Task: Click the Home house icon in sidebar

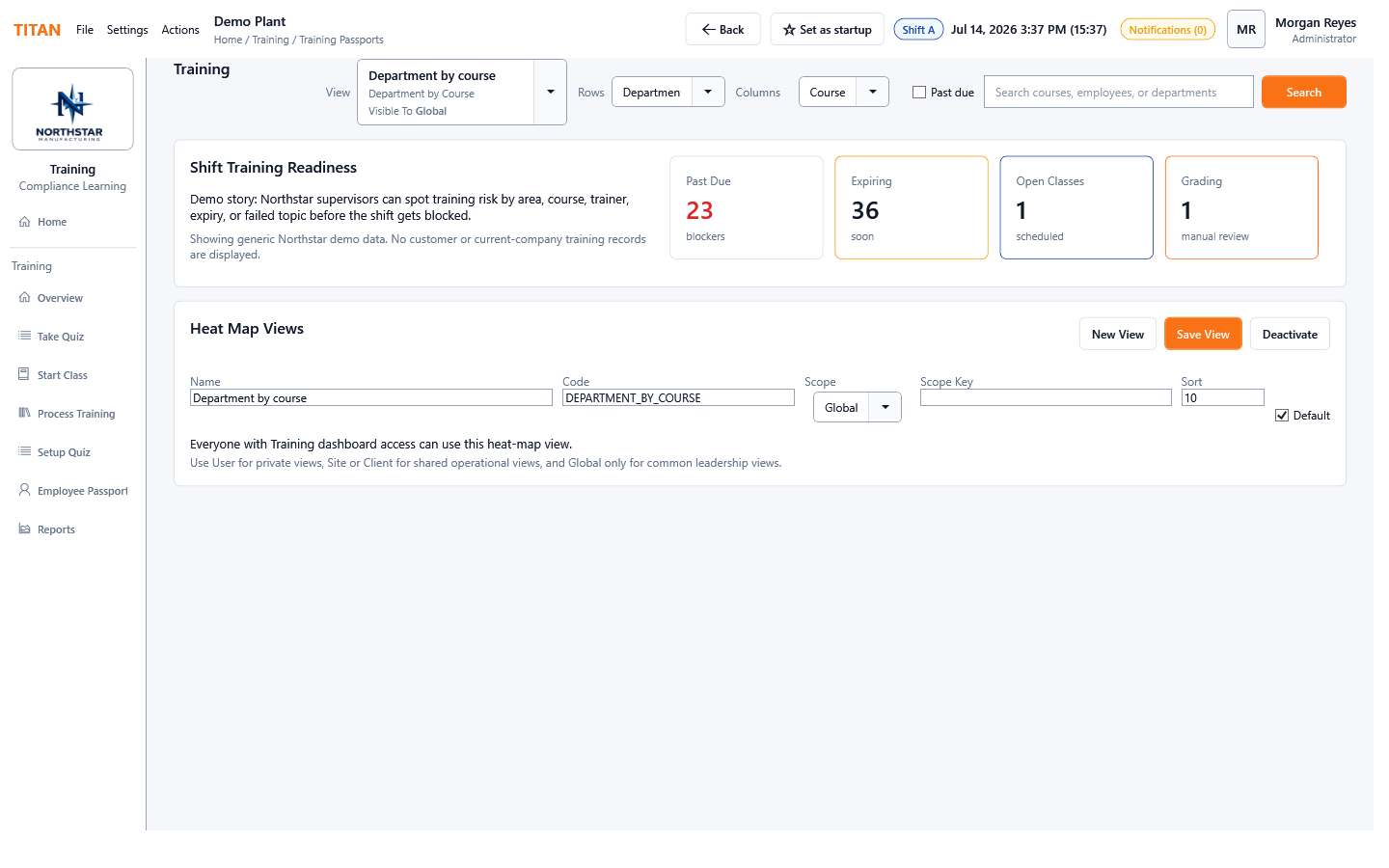Action: (25, 222)
